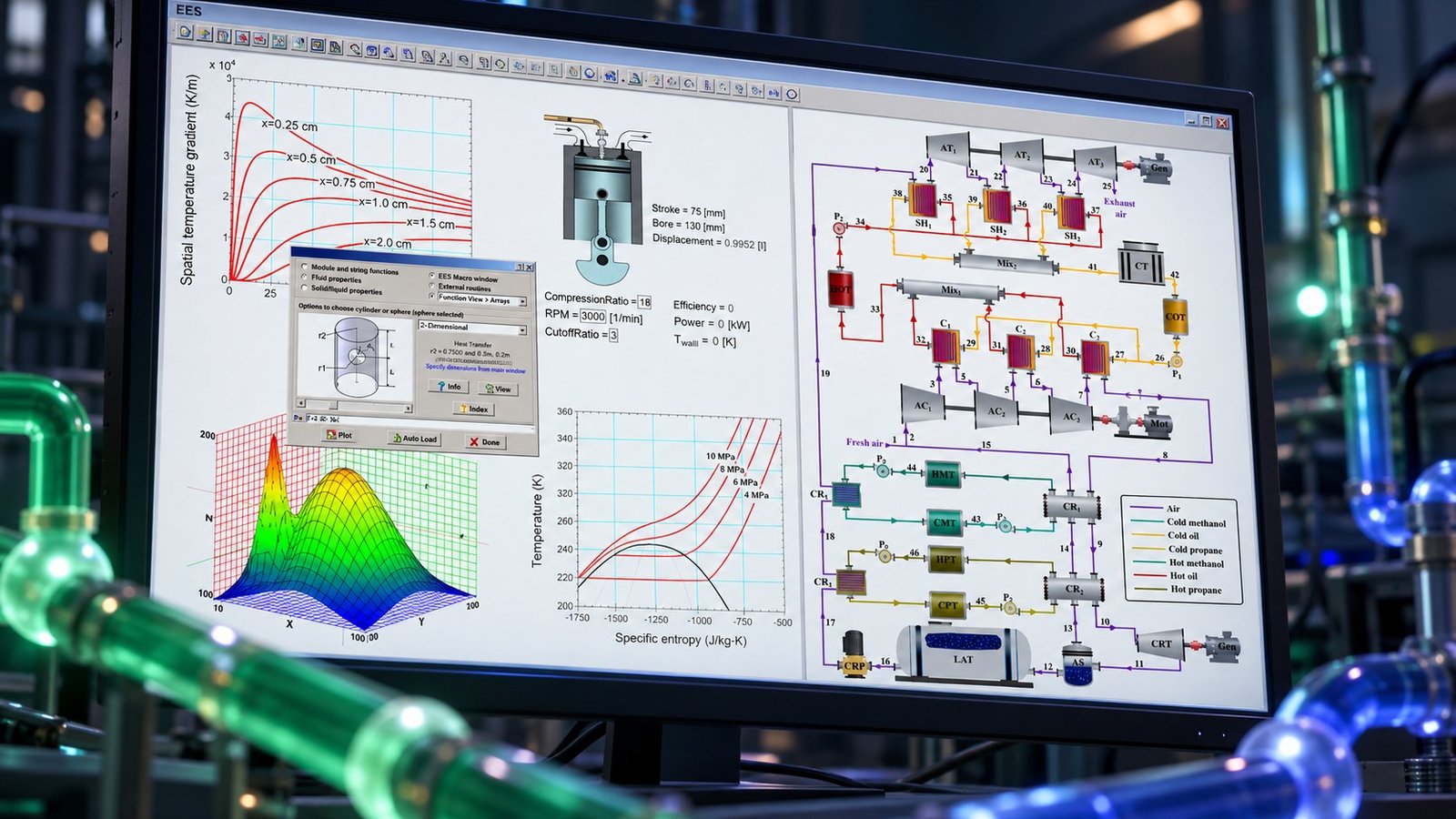Image resolution: width=1456 pixels, height=819 pixels.
Task: Select the Solid/liquid properties radio button
Action: click(x=304, y=288)
